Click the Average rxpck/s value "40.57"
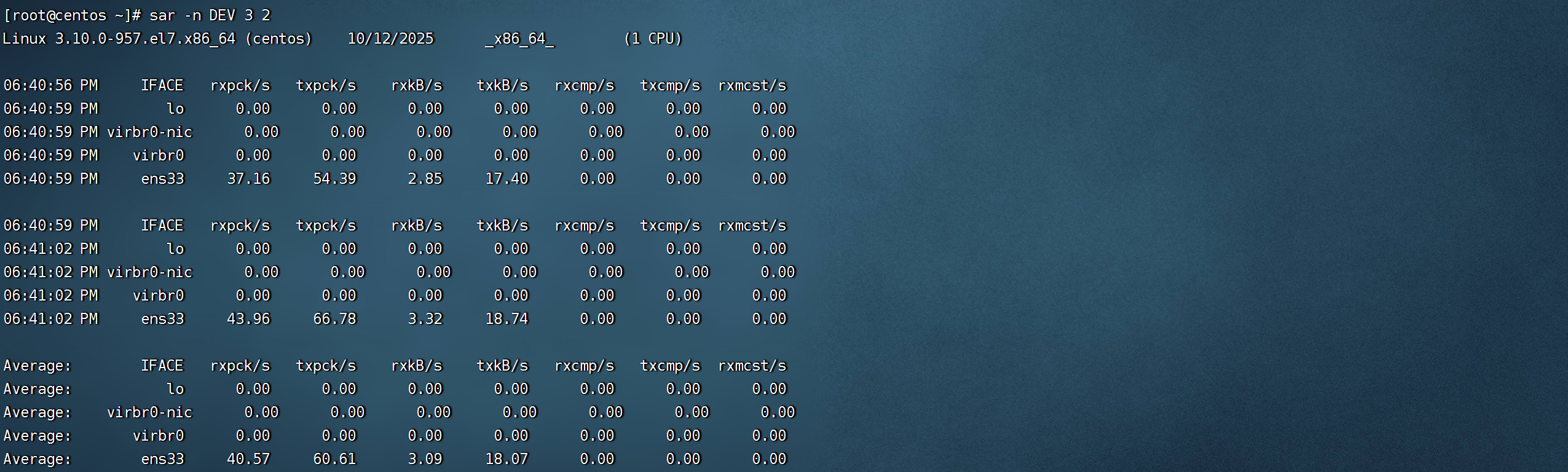 pyautogui.click(x=249, y=459)
